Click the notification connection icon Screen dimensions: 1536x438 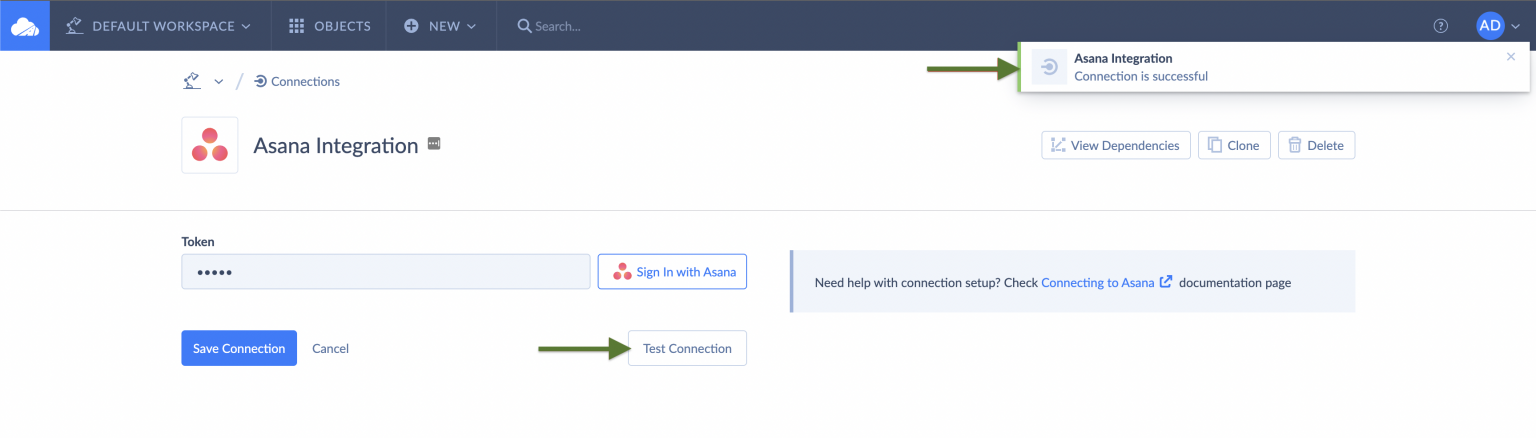click(x=1049, y=67)
